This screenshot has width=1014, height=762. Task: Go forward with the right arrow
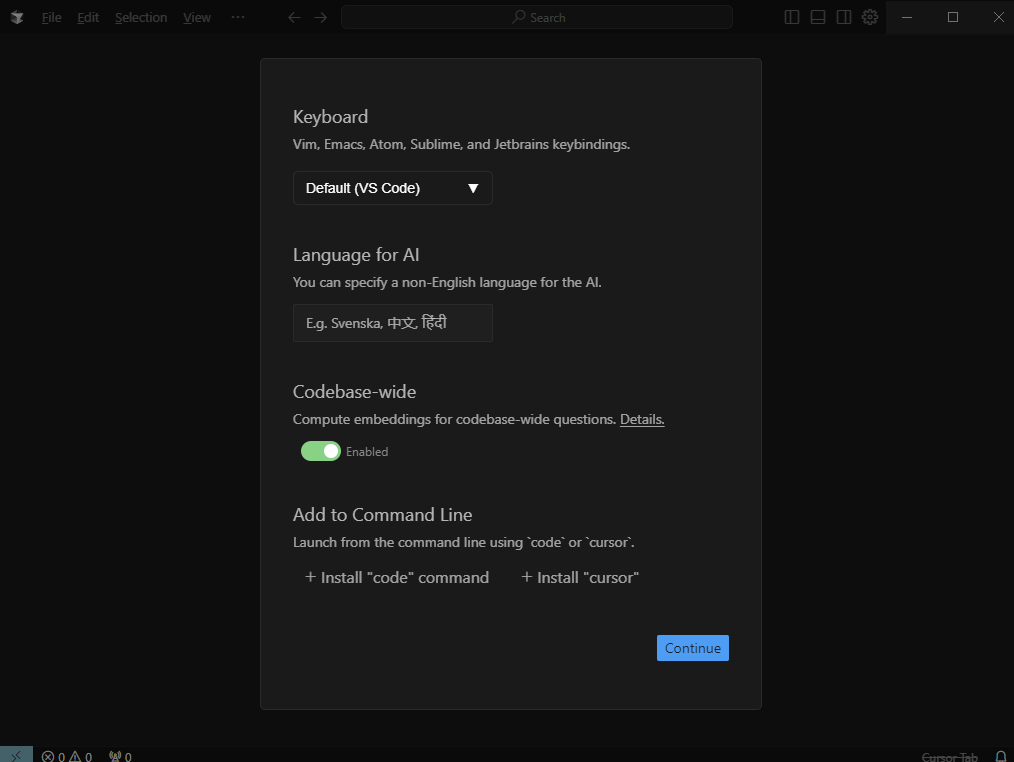tap(321, 17)
